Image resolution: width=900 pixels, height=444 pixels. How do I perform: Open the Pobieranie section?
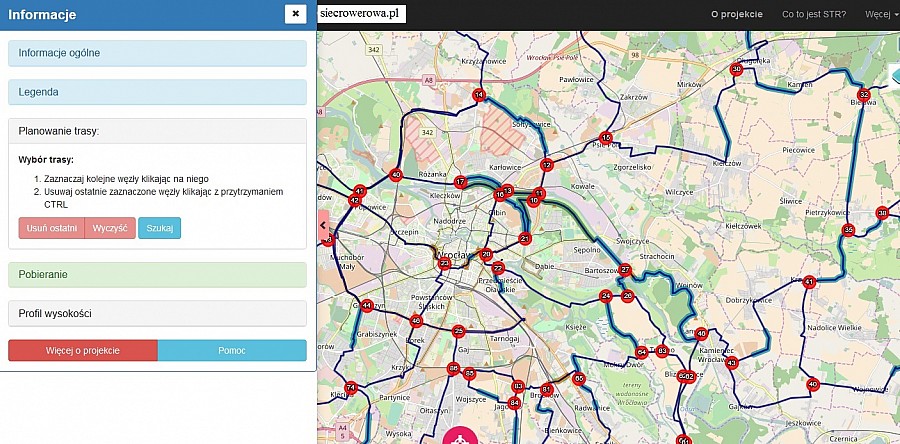157,273
